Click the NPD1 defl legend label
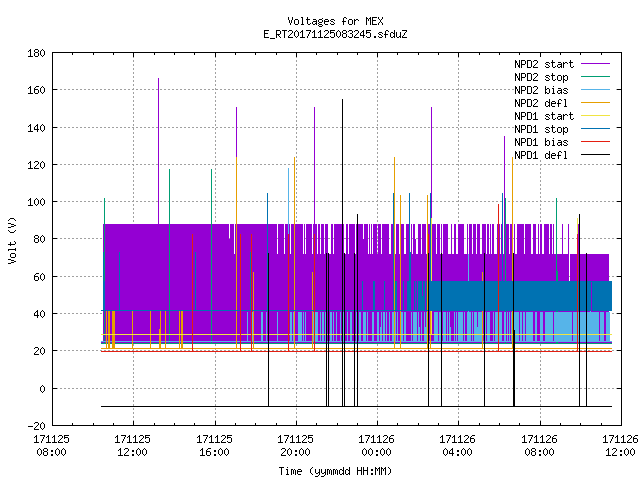Screen dimensions: 640x480 pos(541,155)
